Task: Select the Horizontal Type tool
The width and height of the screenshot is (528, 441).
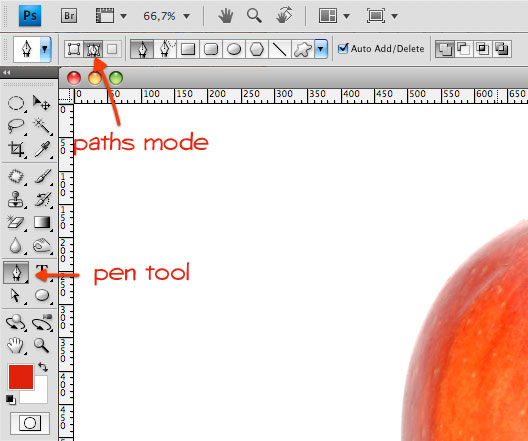Action: 42,271
